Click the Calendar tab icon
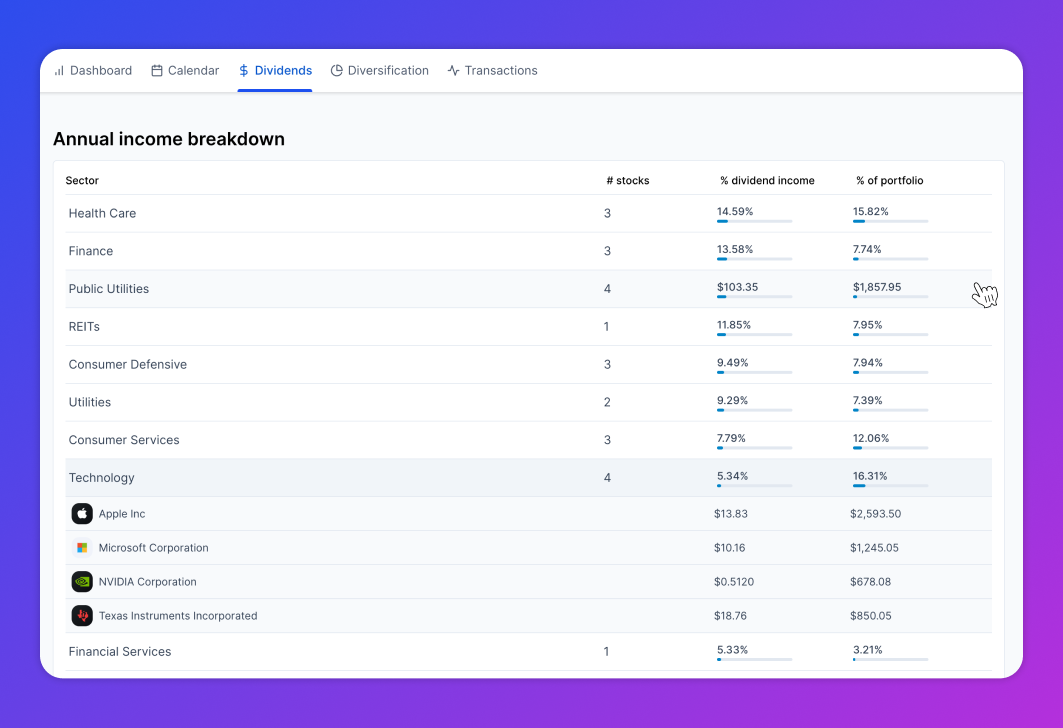The image size is (1063, 728). (157, 70)
